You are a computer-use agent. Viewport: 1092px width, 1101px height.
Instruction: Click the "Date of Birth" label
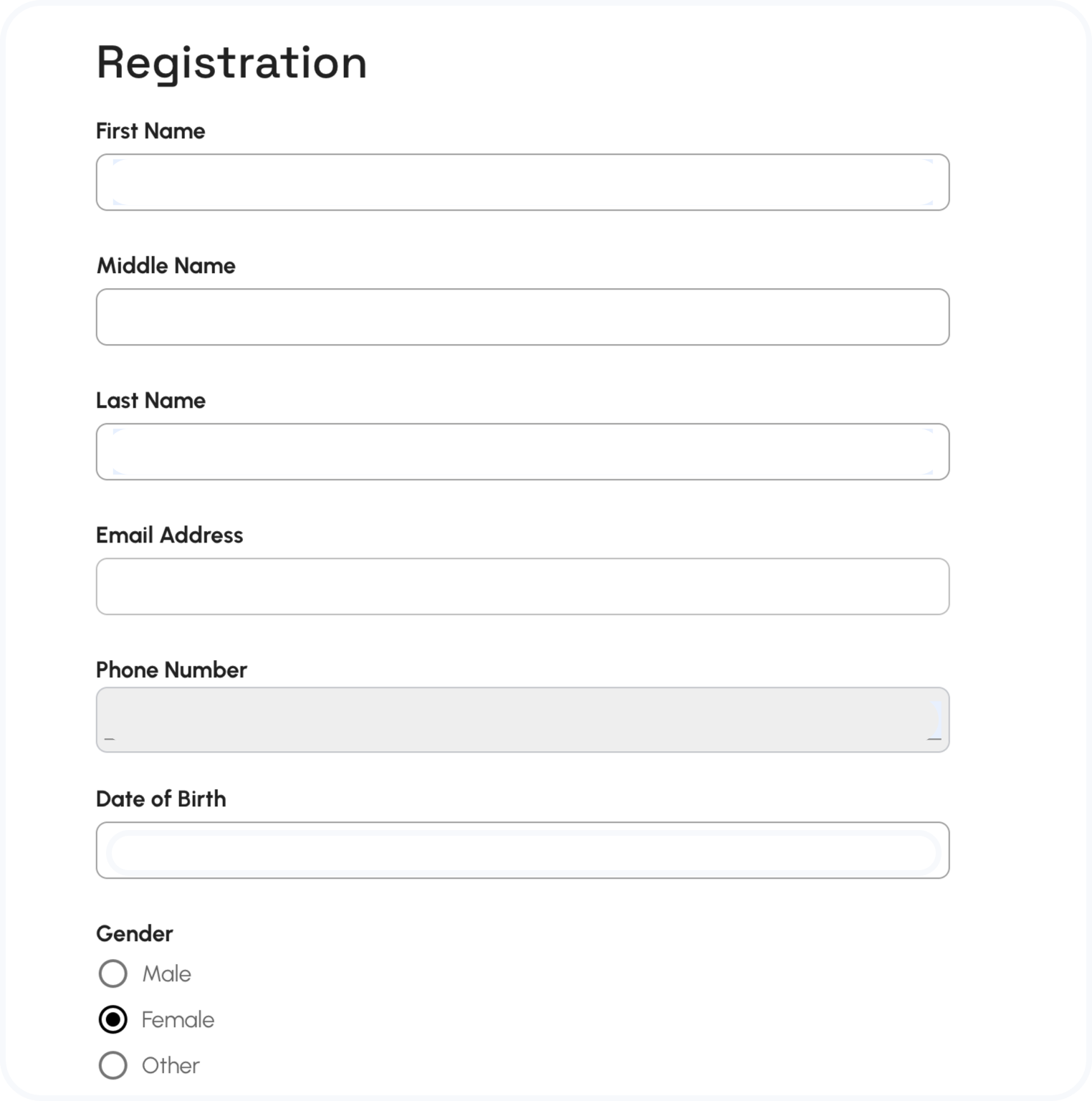[161, 799]
